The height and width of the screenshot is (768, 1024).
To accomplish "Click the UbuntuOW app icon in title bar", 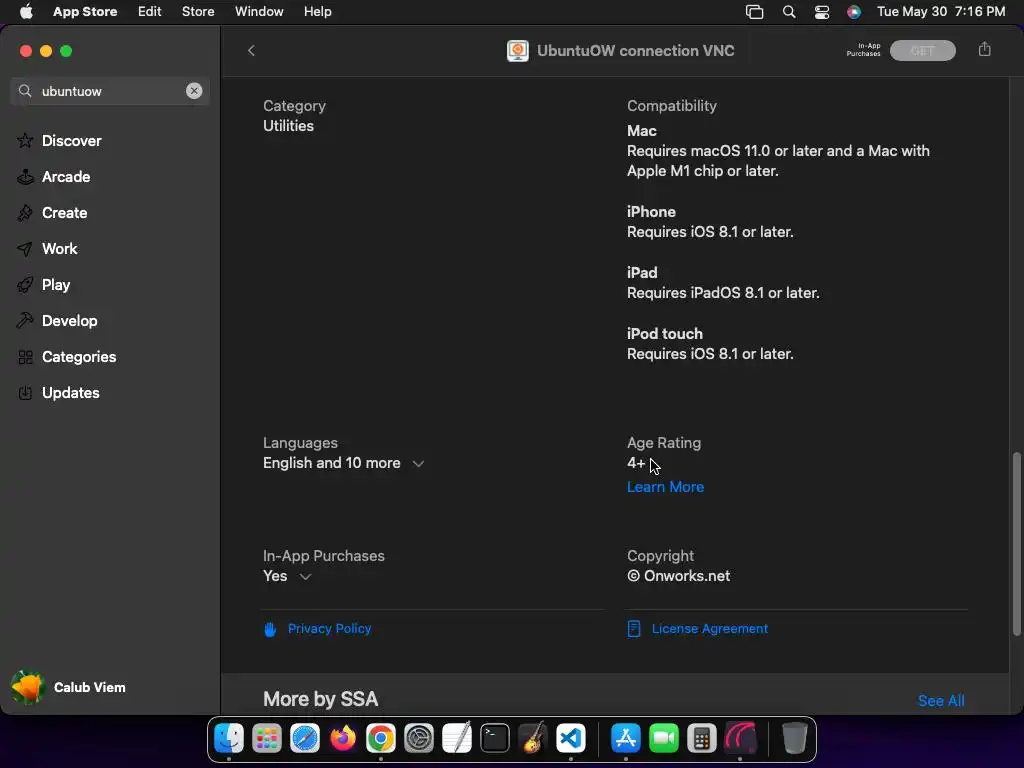I will (x=518, y=51).
